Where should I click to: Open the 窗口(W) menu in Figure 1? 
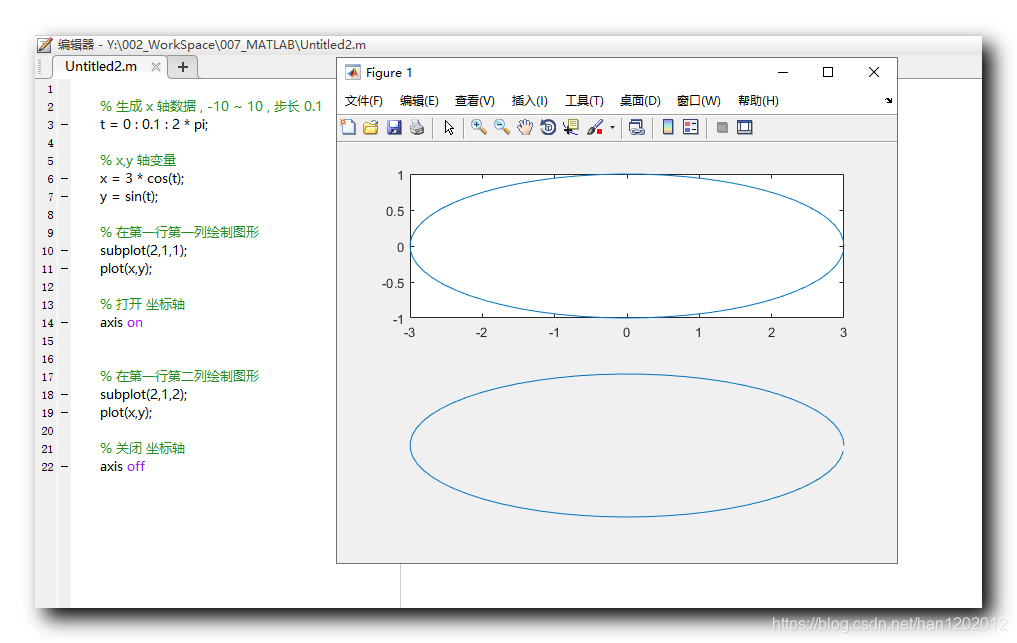click(x=699, y=101)
